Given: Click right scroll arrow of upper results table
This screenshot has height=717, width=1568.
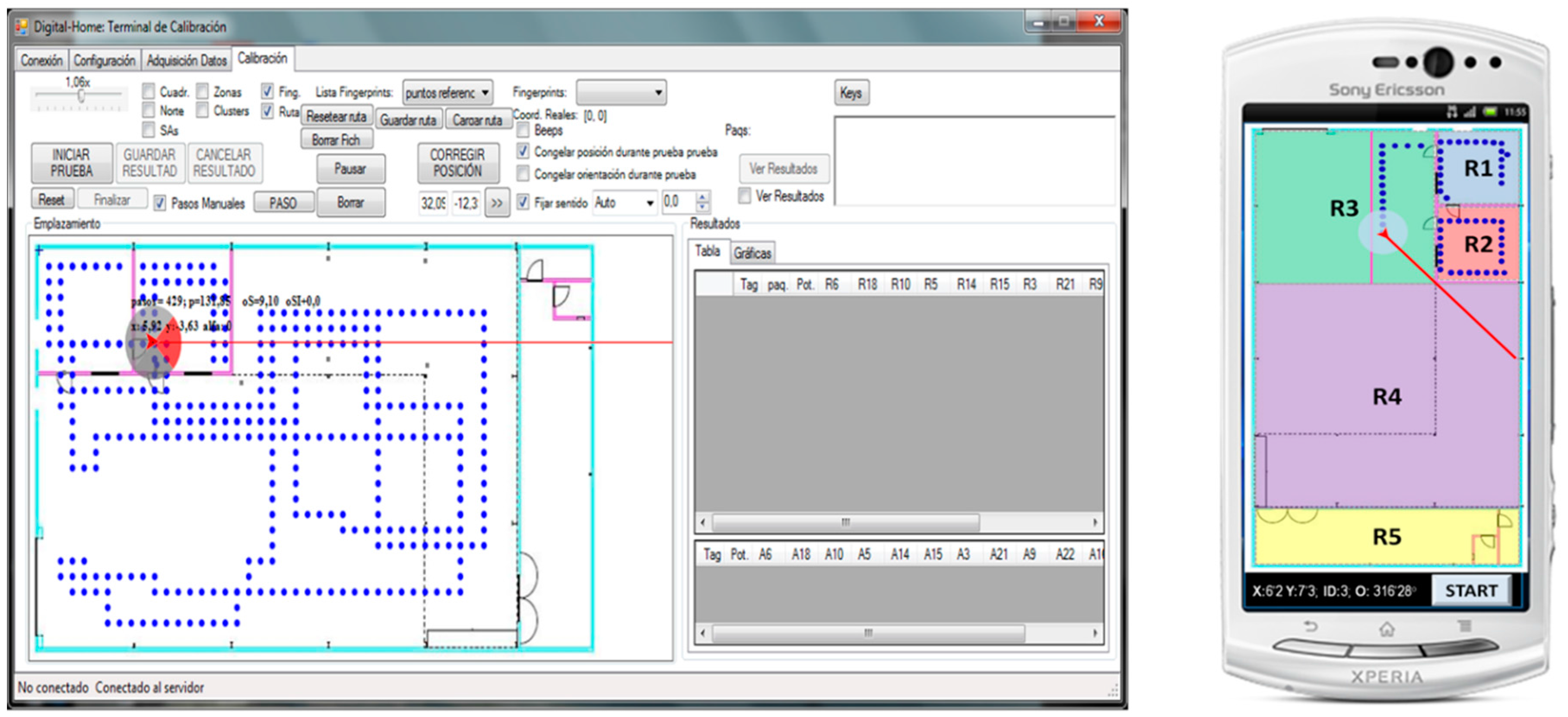Looking at the screenshot, I should 1095,522.
